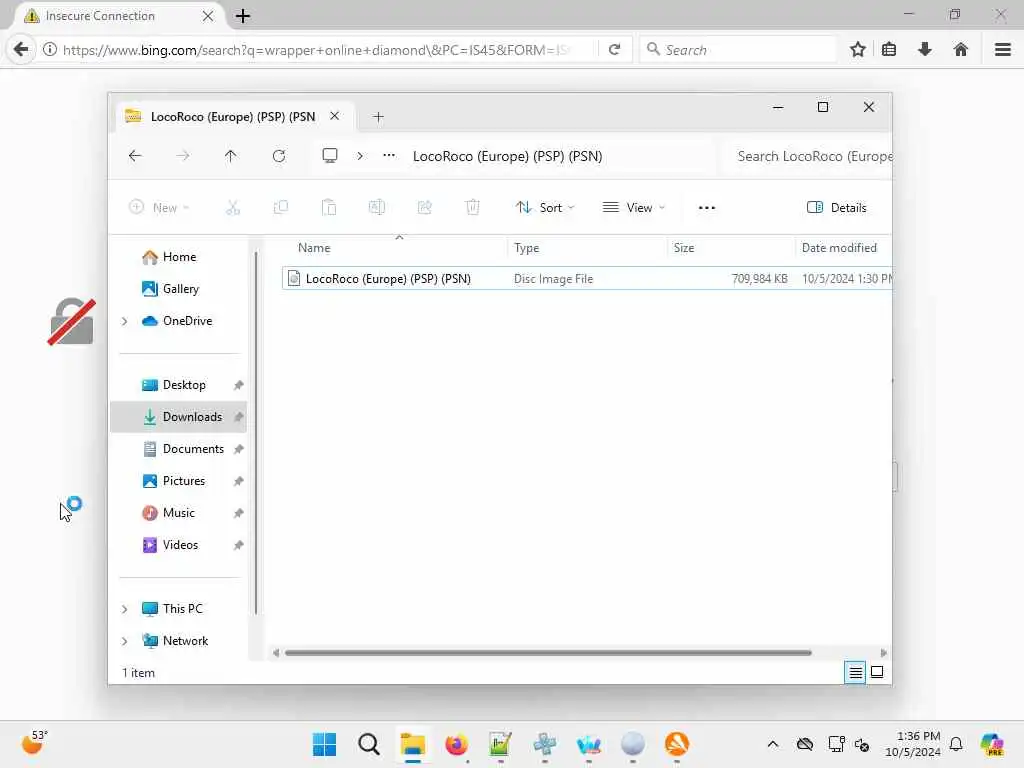Reload the page in Firefox
The height and width of the screenshot is (768, 1024).
(x=615, y=50)
